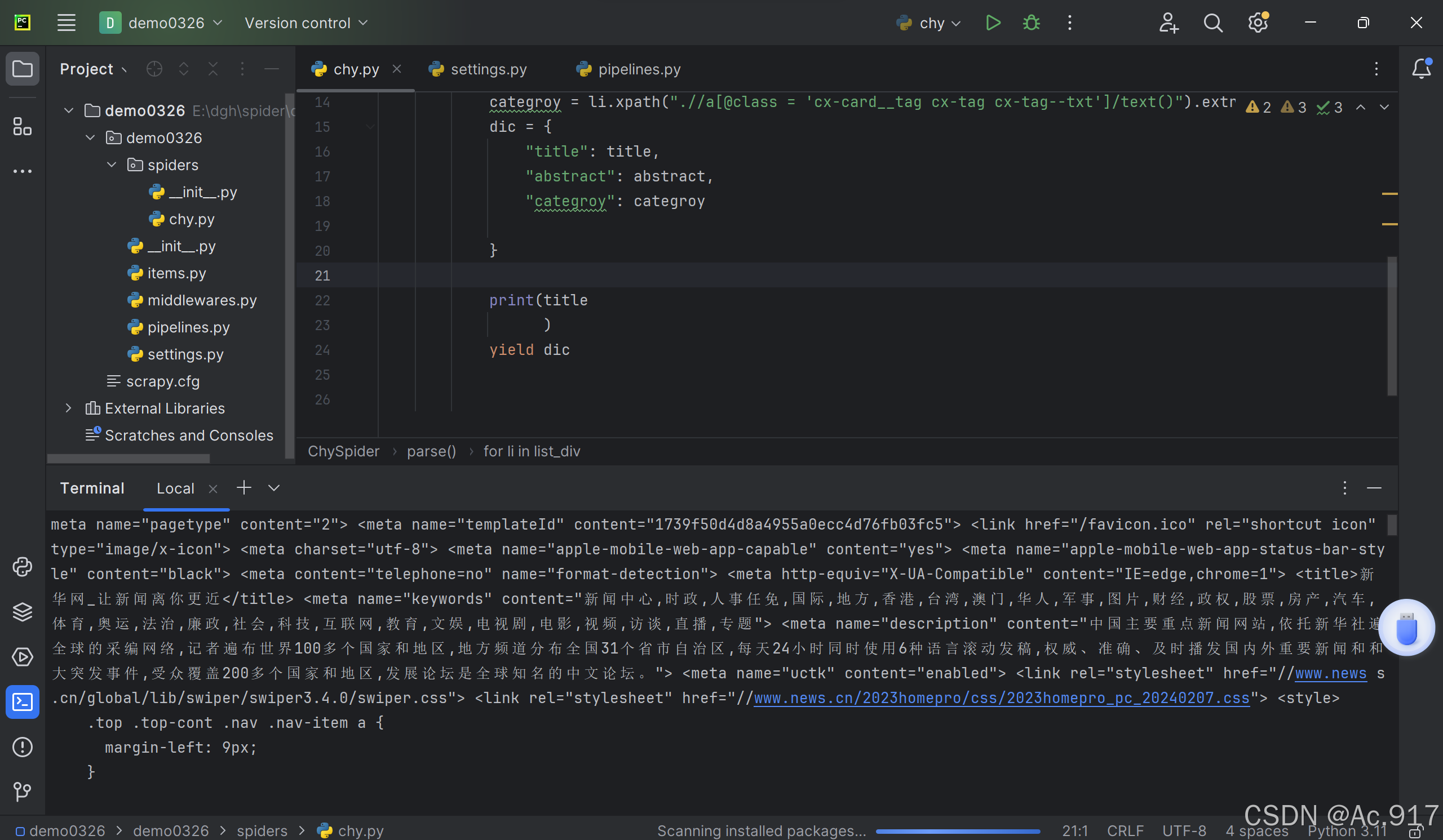
Task: Toggle the Project tool window folder button
Action: (x=23, y=69)
